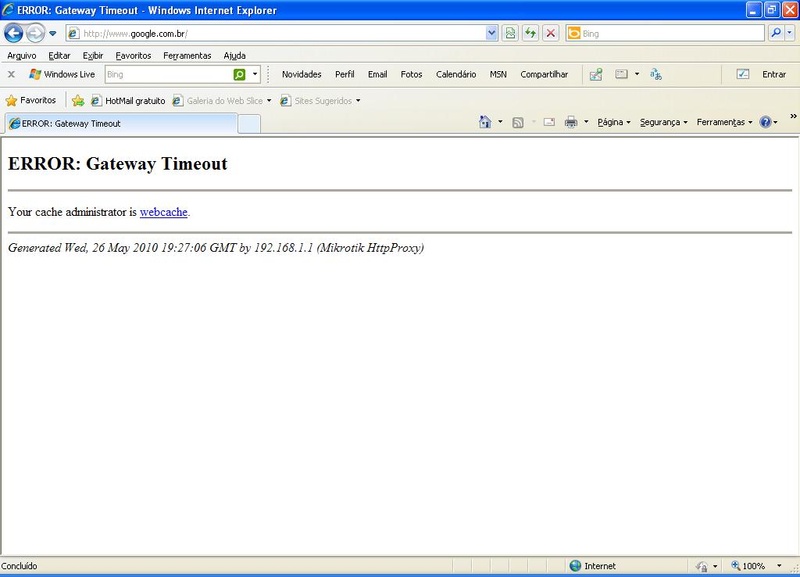800x577 pixels.
Task: Open the Segurança command menu
Action: [x=664, y=122]
